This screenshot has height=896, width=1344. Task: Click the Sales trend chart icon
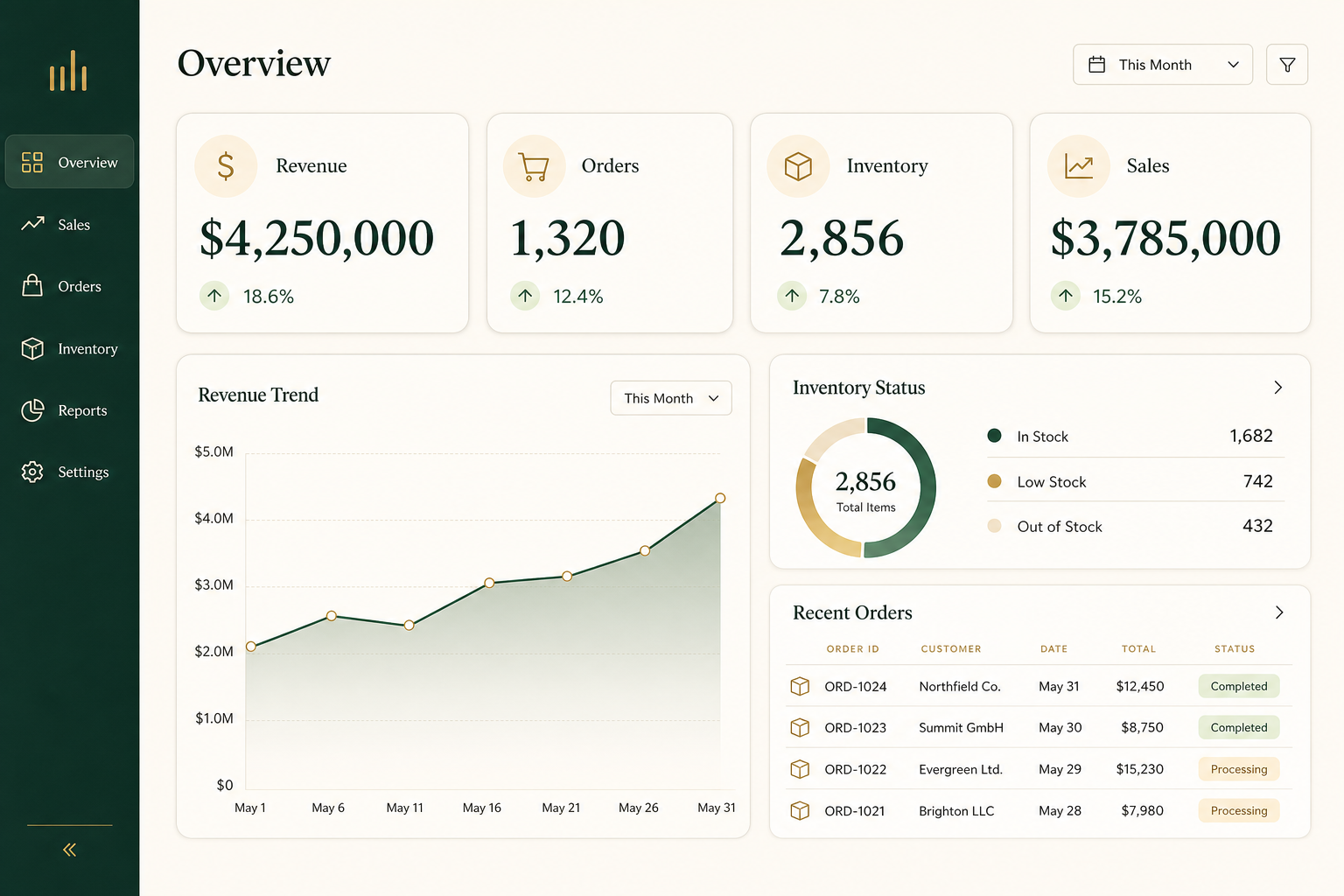point(1078,166)
